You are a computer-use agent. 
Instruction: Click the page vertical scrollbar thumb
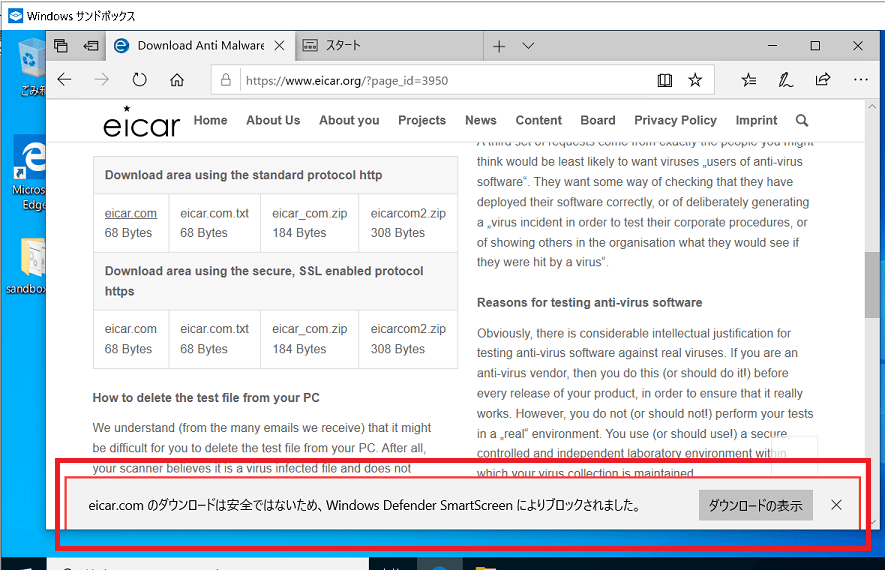click(x=871, y=284)
